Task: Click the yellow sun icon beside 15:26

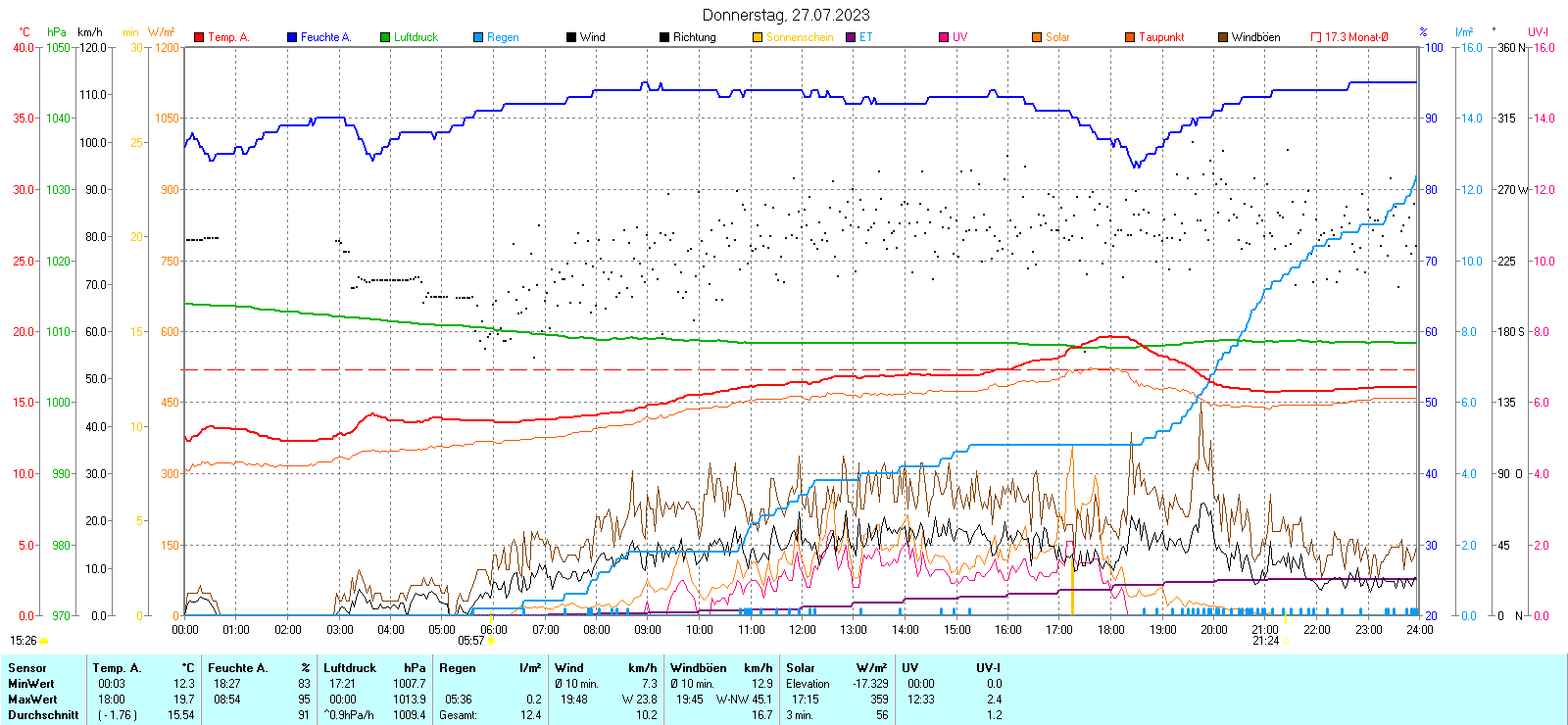Action: tap(44, 641)
